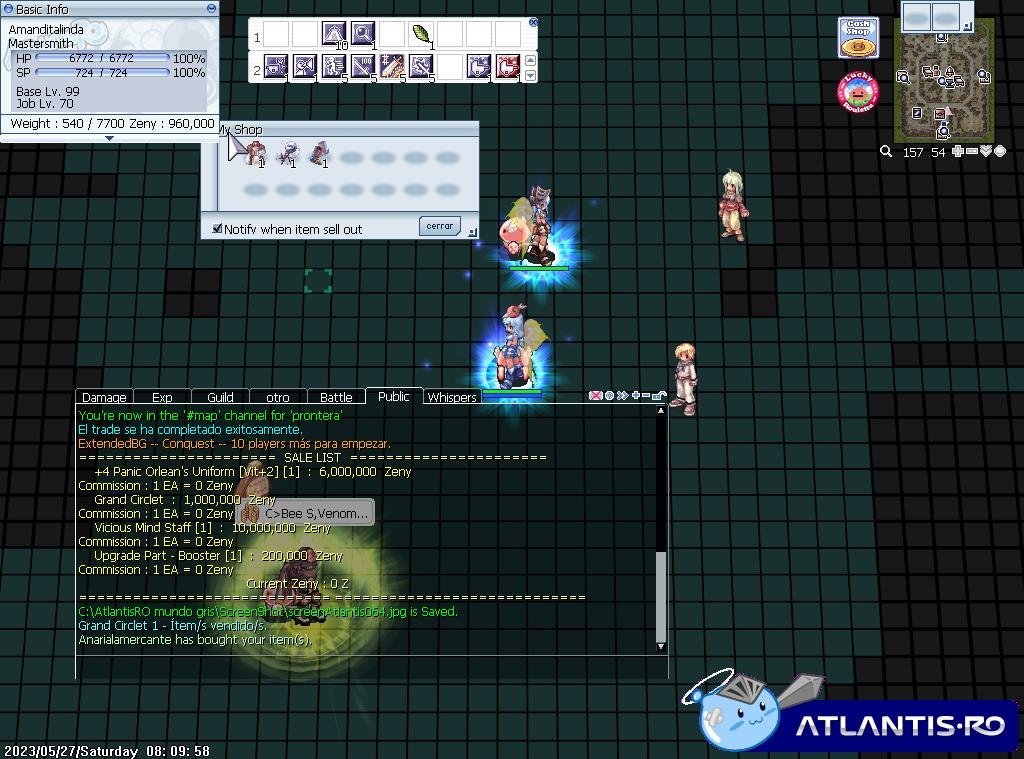Activate the shouting figure skill in row 2
This screenshot has height=759, width=1024.
(x=305, y=67)
